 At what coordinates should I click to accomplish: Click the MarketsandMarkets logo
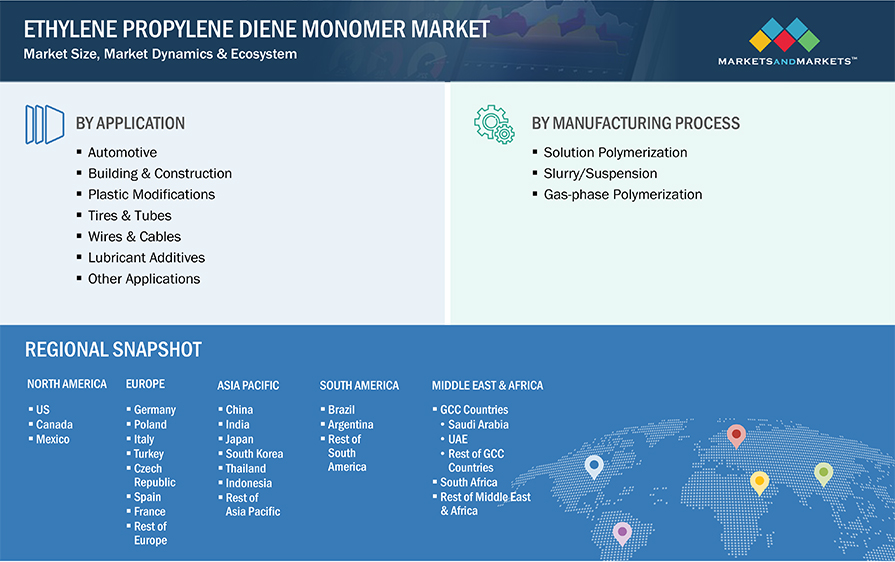(785, 41)
